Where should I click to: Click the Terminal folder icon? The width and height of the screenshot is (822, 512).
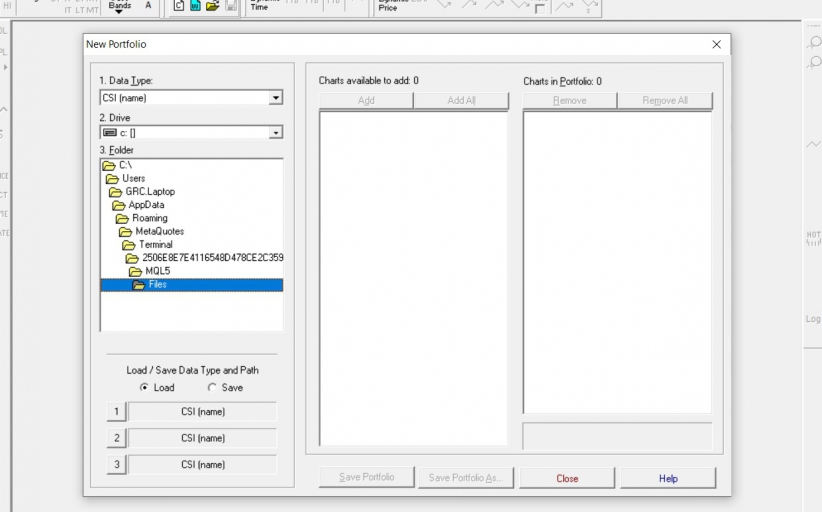tap(129, 245)
